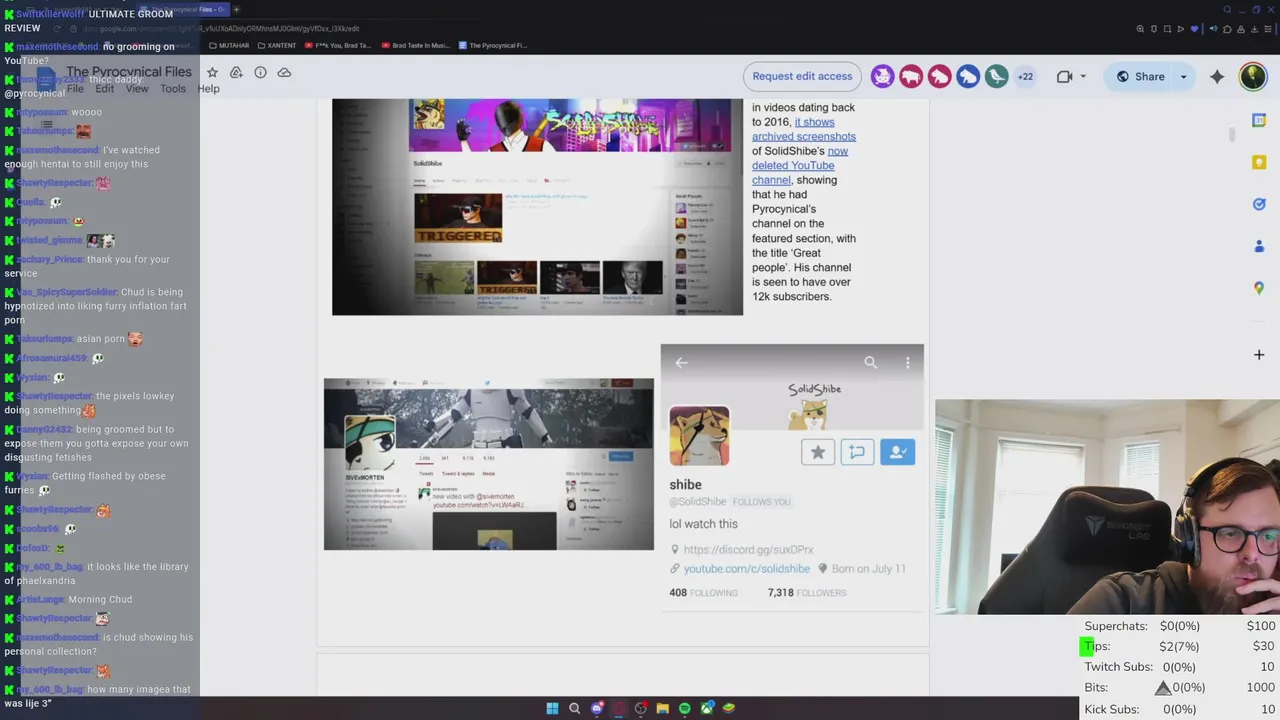This screenshot has height=720, width=1280.
Task: Open Google Maps in side panel
Action: click(1259, 288)
